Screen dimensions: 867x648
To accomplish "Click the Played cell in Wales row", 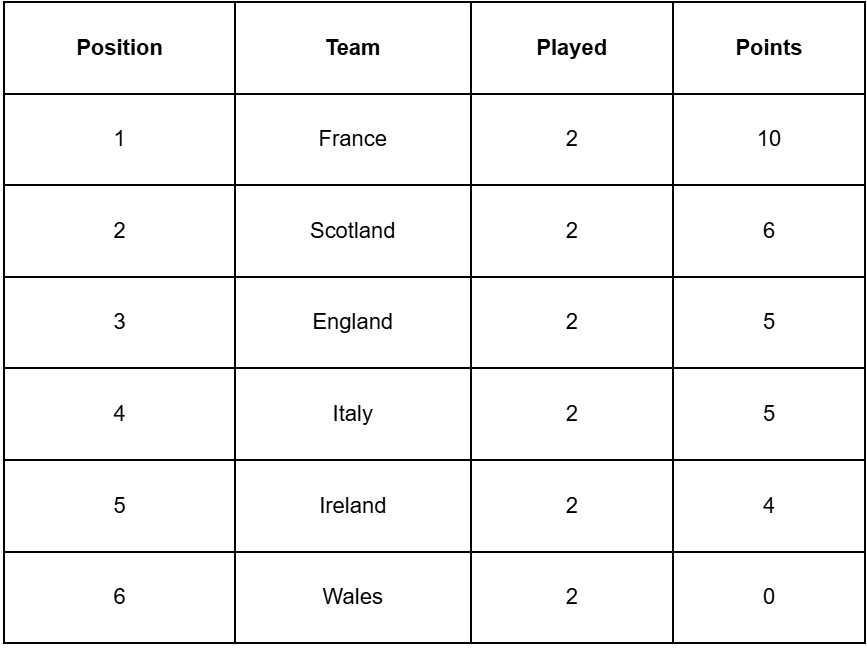I will [571, 597].
